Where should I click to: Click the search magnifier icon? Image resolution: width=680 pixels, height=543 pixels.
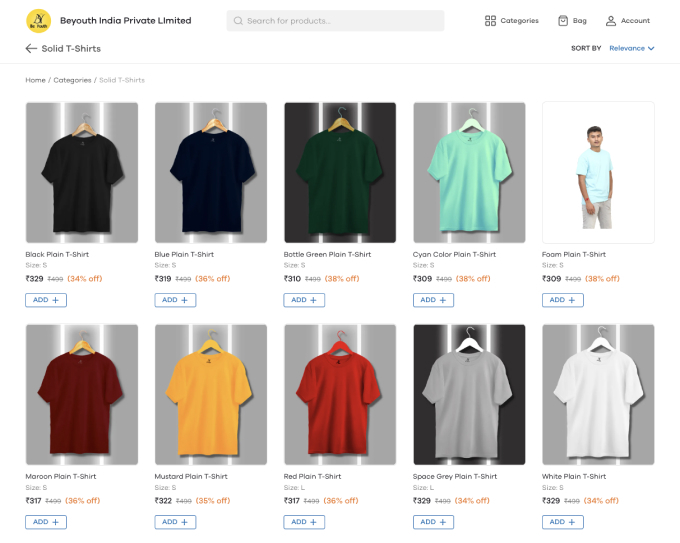pyautogui.click(x=238, y=21)
